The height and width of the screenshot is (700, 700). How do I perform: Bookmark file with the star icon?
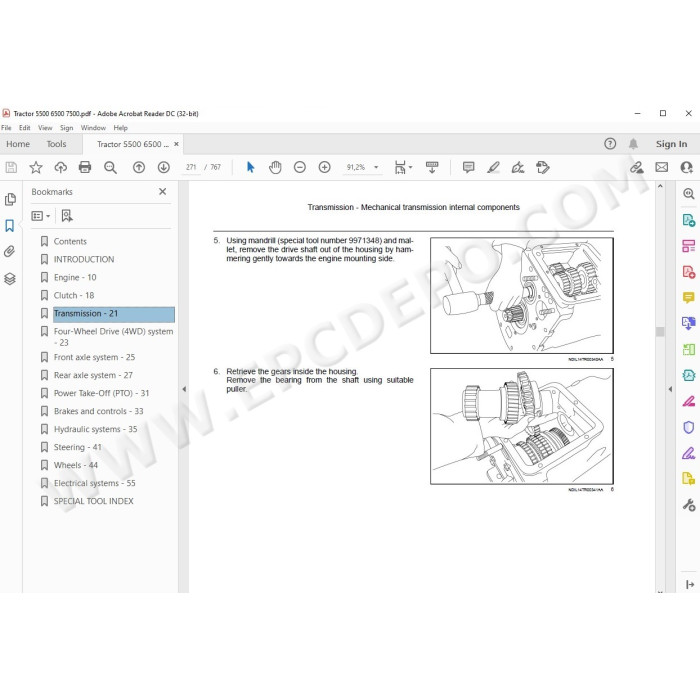(36, 167)
